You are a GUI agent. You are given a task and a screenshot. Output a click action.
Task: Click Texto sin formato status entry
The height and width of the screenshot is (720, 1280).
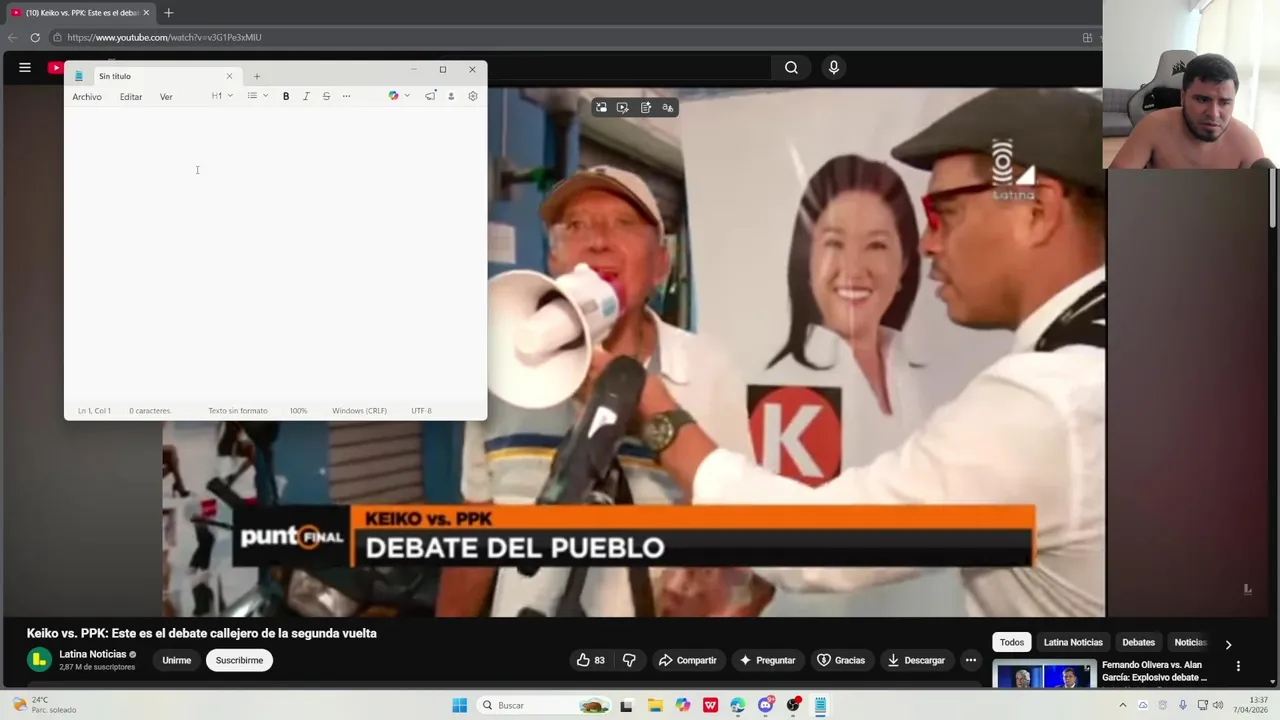tap(238, 411)
